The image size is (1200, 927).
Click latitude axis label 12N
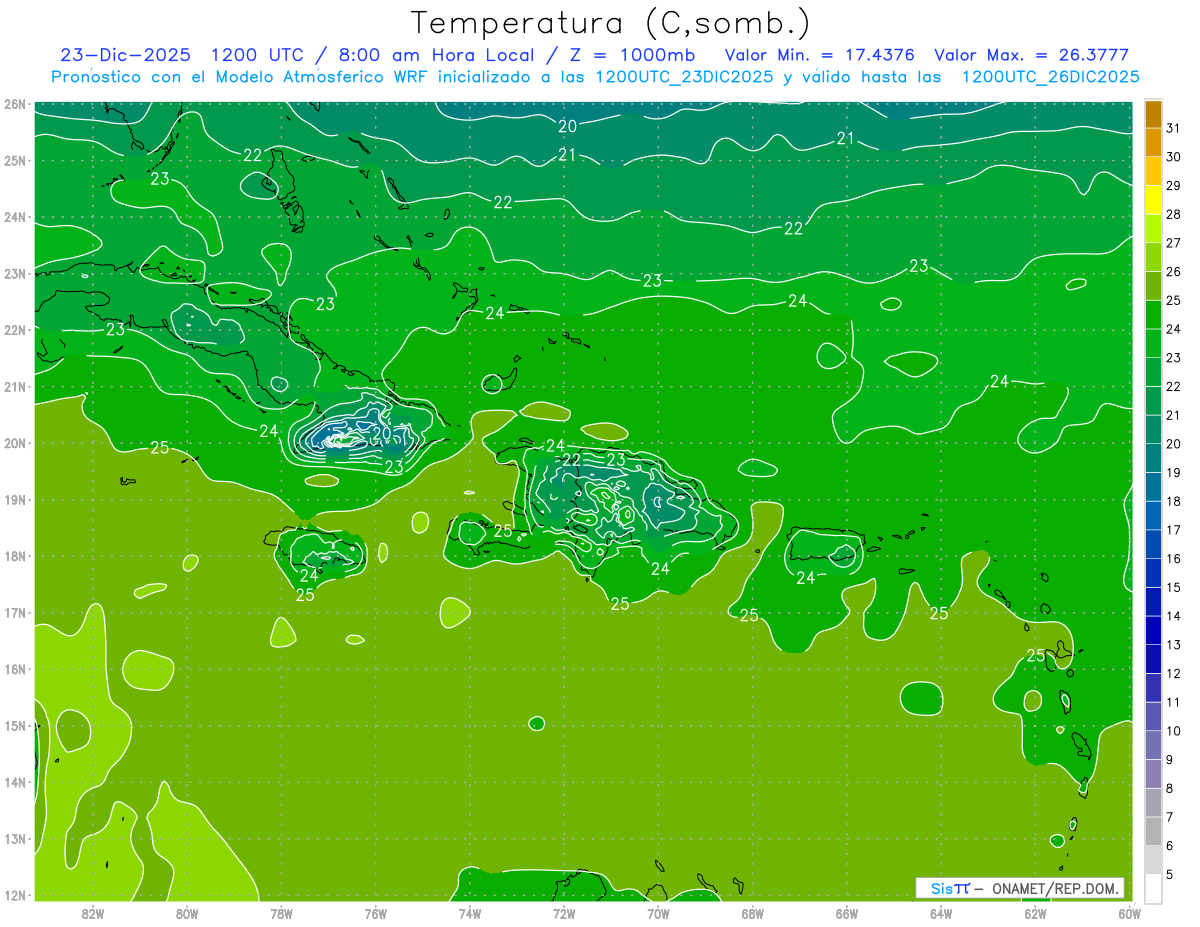(14, 895)
